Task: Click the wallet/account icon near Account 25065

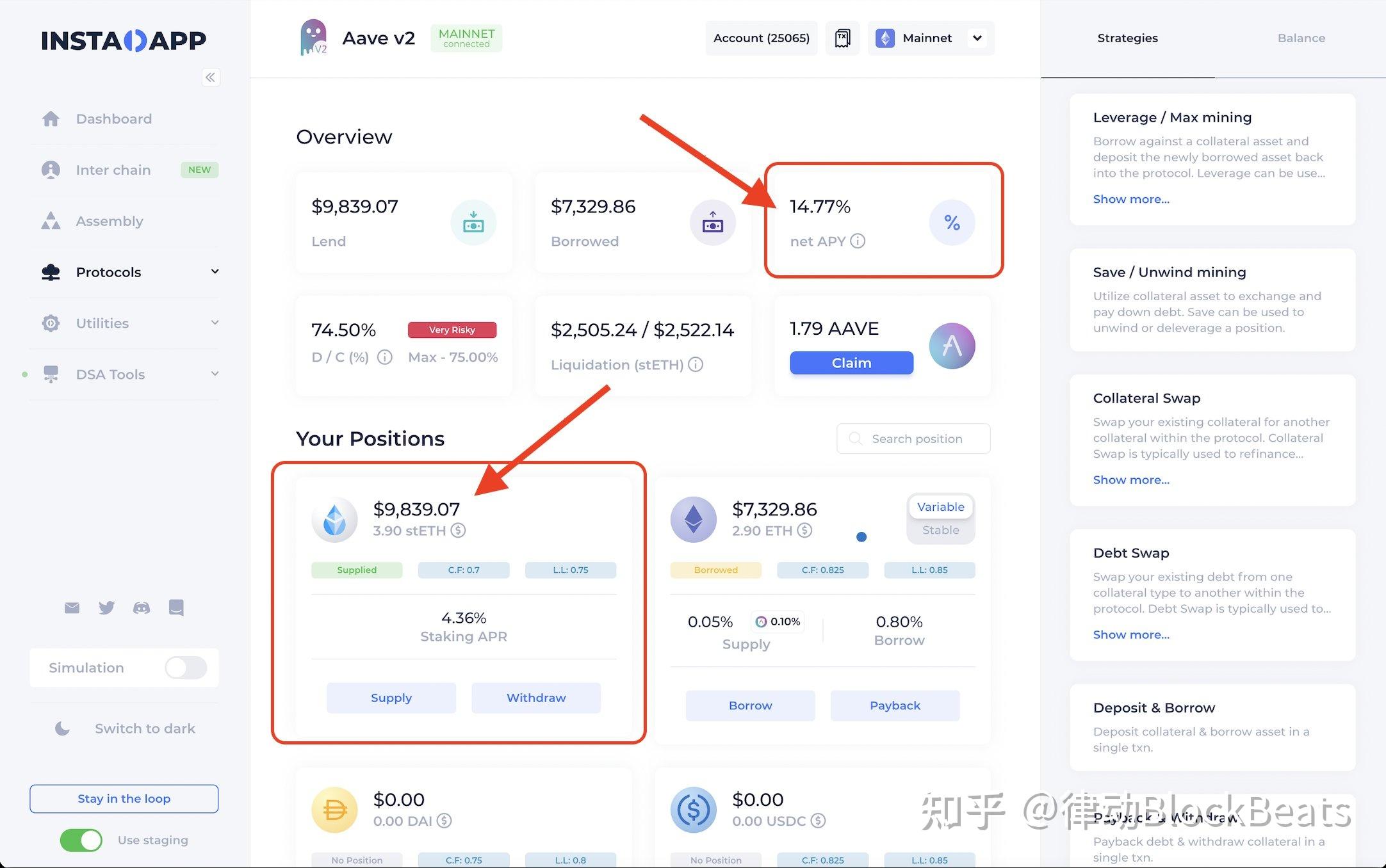Action: pyautogui.click(x=843, y=37)
